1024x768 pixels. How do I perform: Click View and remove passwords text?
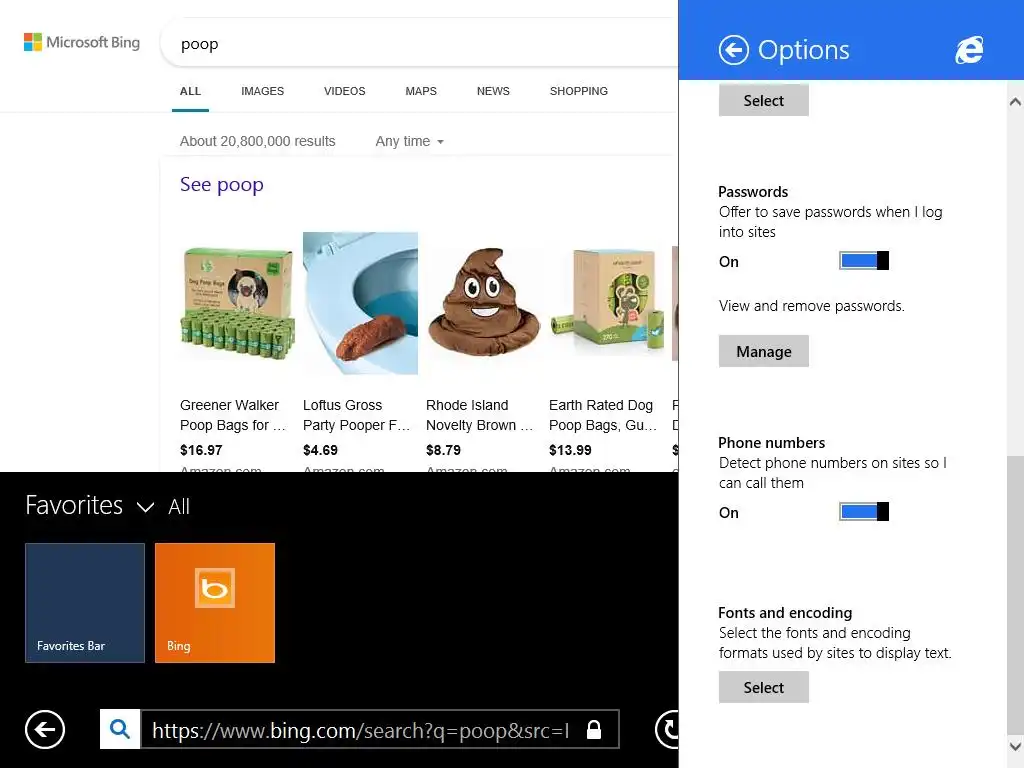pyautogui.click(x=812, y=306)
